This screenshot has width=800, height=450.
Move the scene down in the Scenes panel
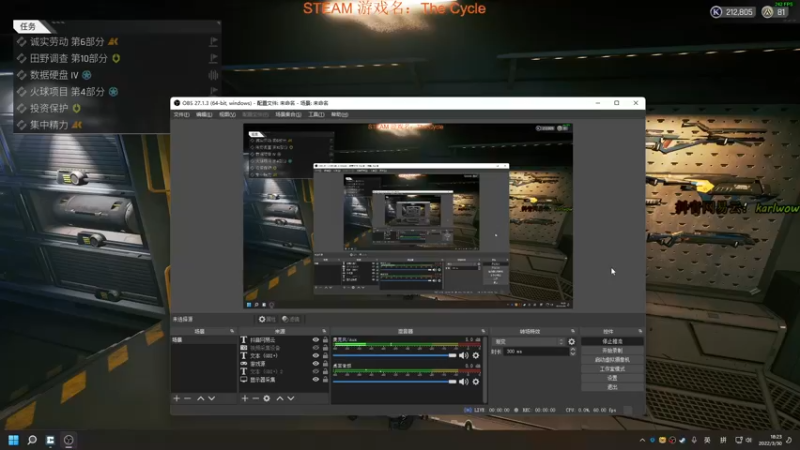(x=212, y=398)
